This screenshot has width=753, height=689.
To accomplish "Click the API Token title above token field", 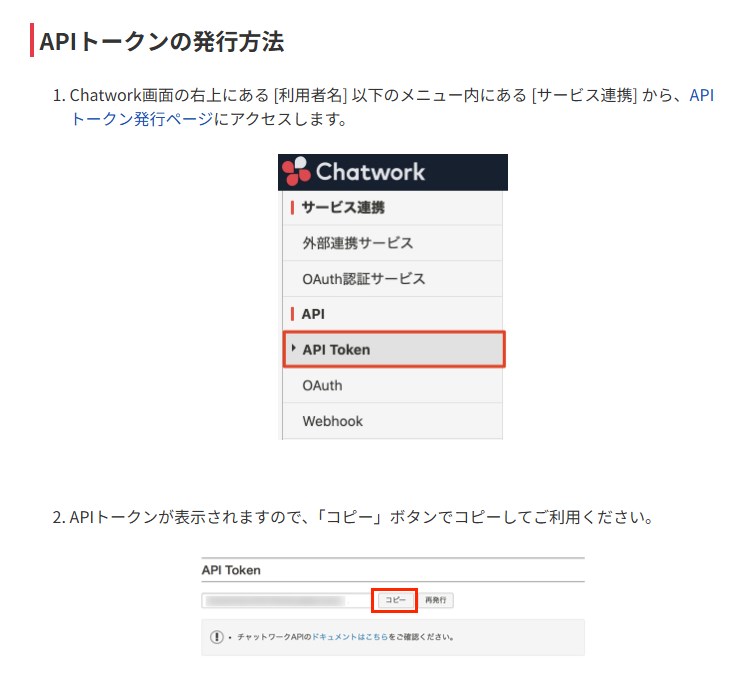I will click(231, 570).
